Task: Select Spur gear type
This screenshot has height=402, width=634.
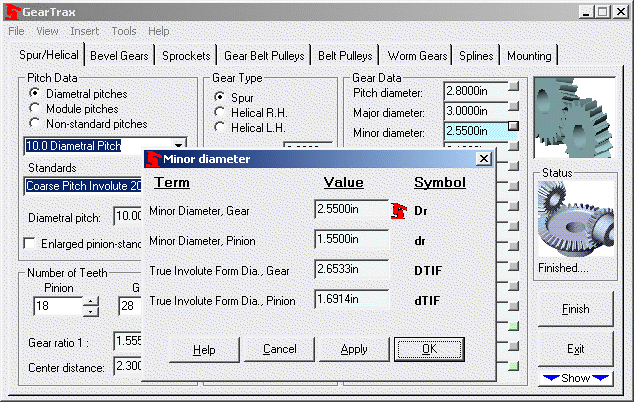Action: point(220,96)
